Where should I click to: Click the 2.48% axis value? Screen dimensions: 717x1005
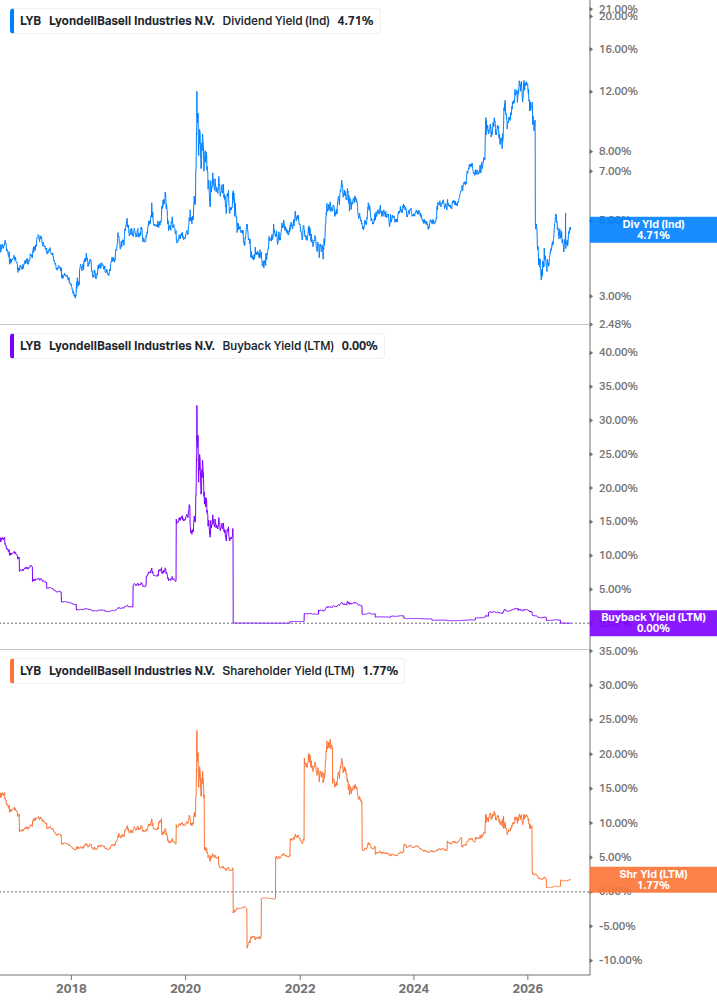(615, 324)
